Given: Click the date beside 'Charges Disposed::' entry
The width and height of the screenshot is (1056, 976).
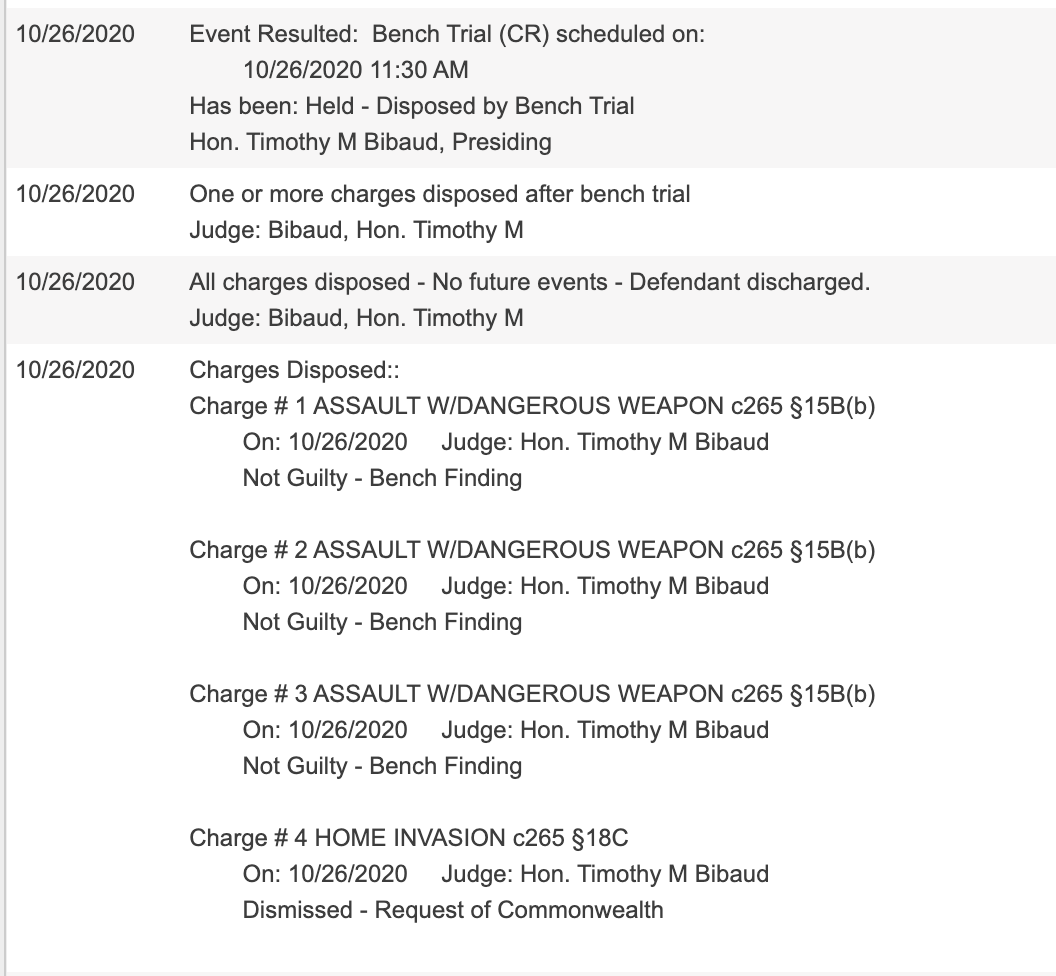Looking at the screenshot, I should point(74,370).
